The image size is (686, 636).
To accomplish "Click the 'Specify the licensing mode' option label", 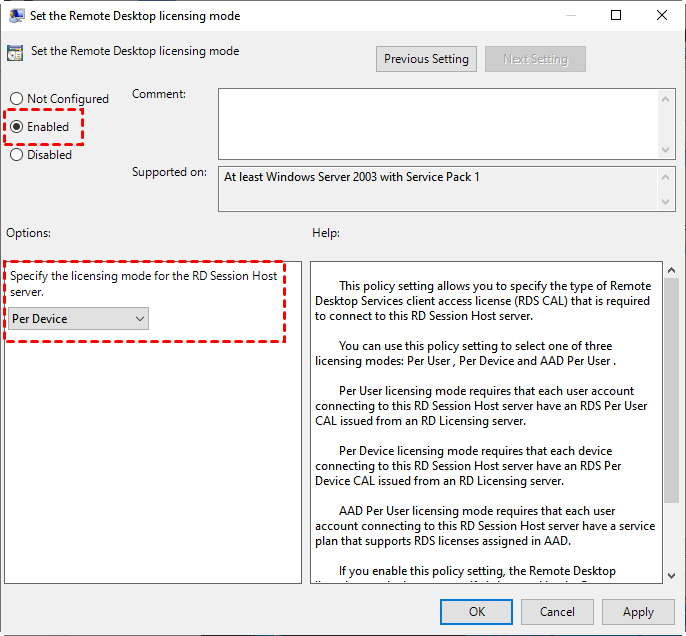I will [x=144, y=284].
